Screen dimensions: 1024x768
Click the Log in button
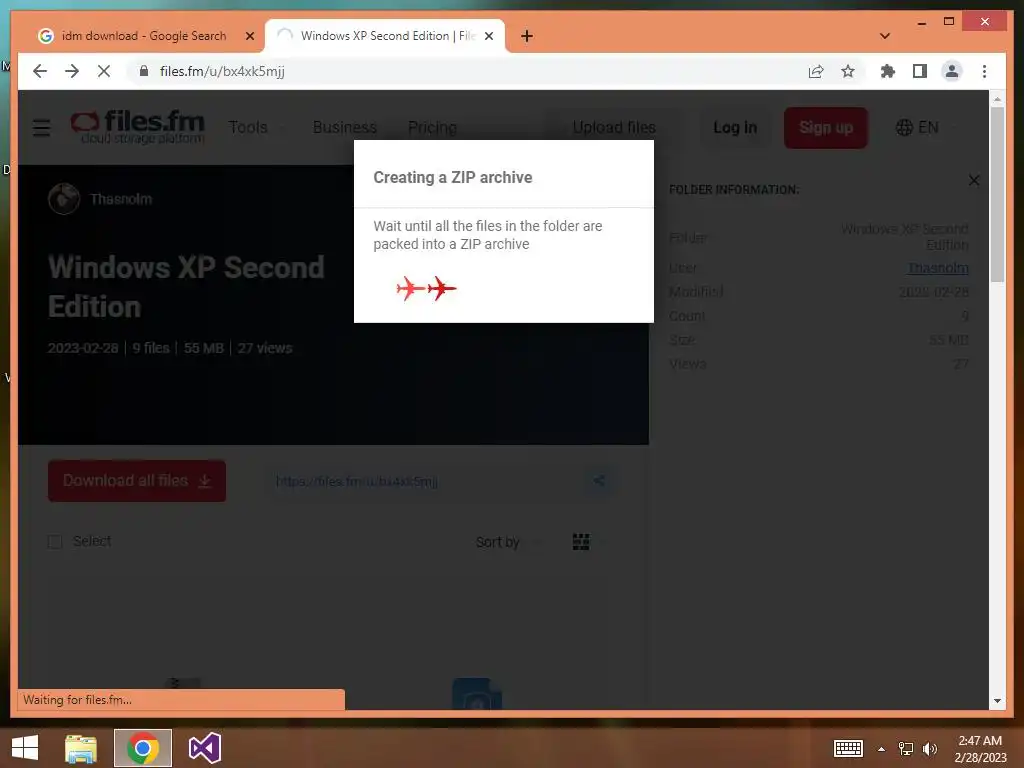pos(735,127)
